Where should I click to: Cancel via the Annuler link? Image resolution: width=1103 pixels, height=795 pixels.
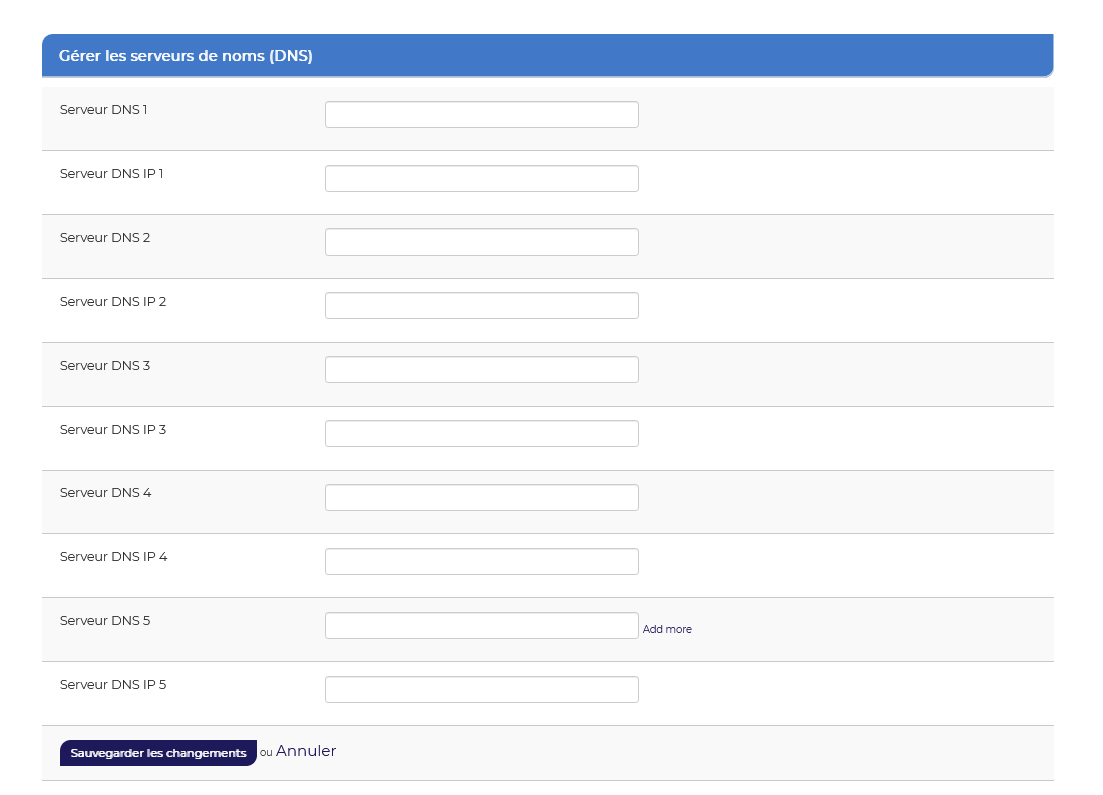tap(306, 751)
